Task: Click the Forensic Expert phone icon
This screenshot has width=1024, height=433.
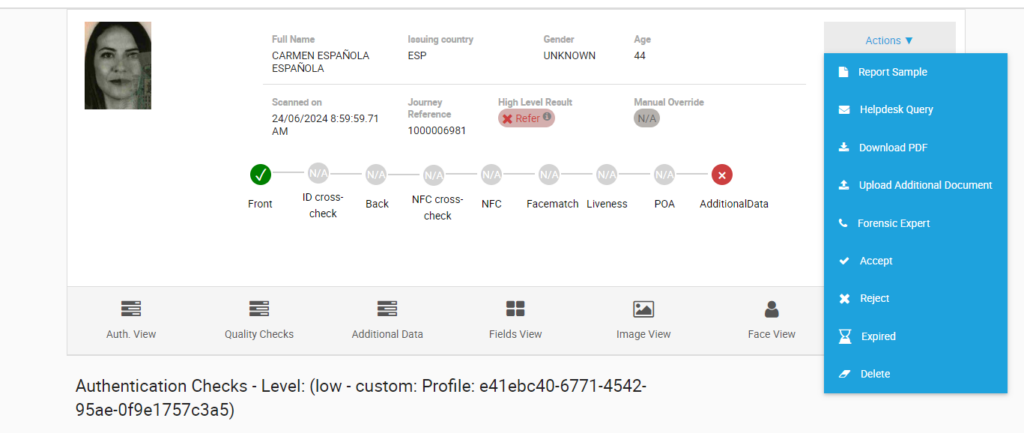Action: 843,223
